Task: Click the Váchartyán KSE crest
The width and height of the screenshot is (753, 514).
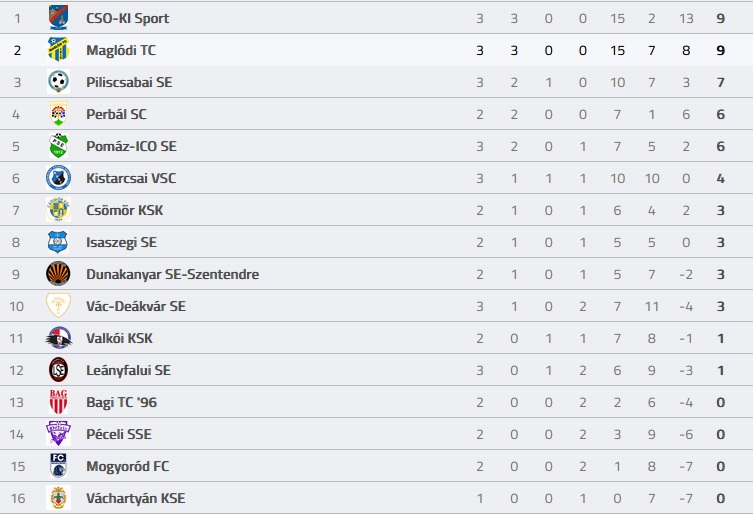Action: [58, 498]
